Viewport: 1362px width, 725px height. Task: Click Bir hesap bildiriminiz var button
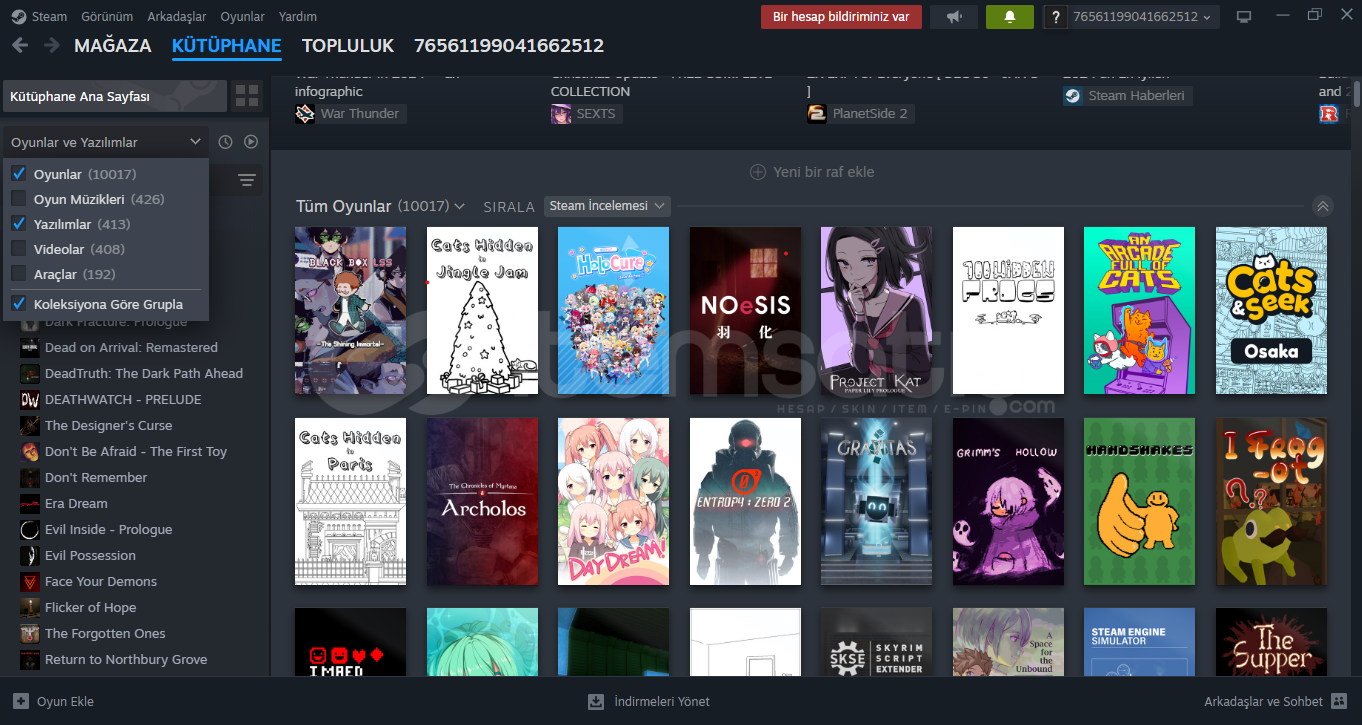point(841,16)
